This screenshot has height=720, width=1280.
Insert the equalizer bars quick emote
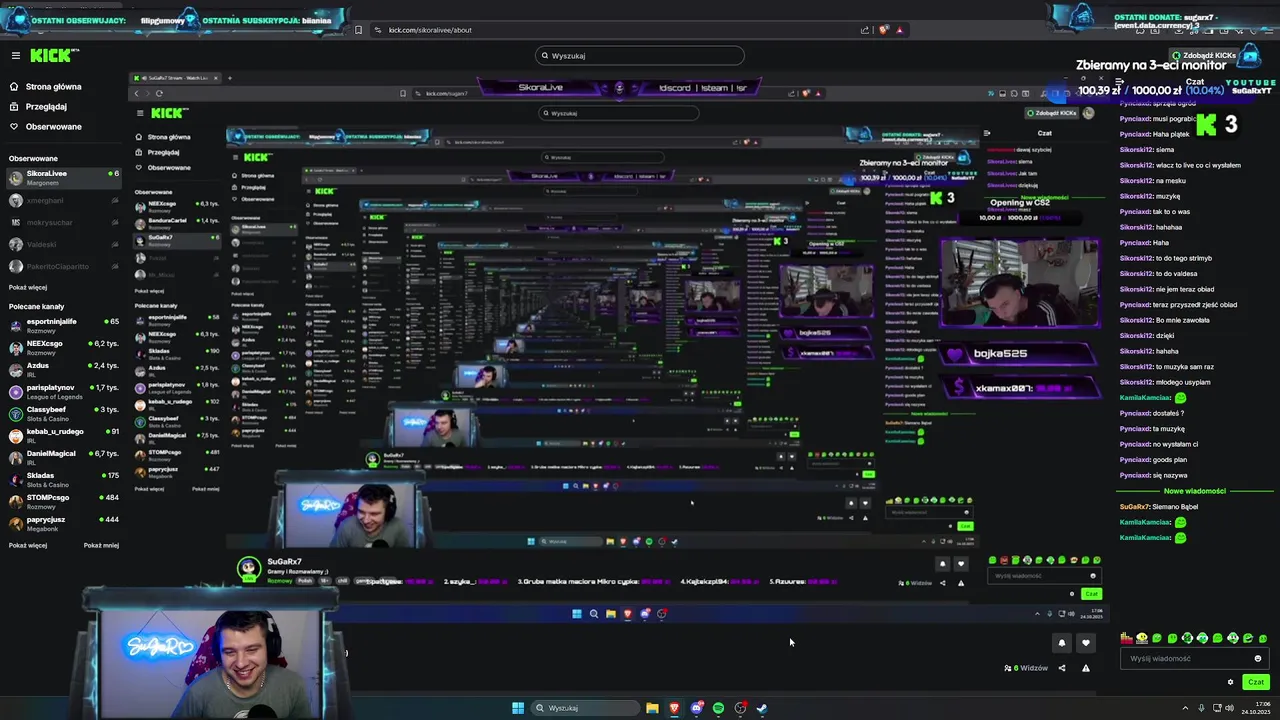click(1127, 638)
